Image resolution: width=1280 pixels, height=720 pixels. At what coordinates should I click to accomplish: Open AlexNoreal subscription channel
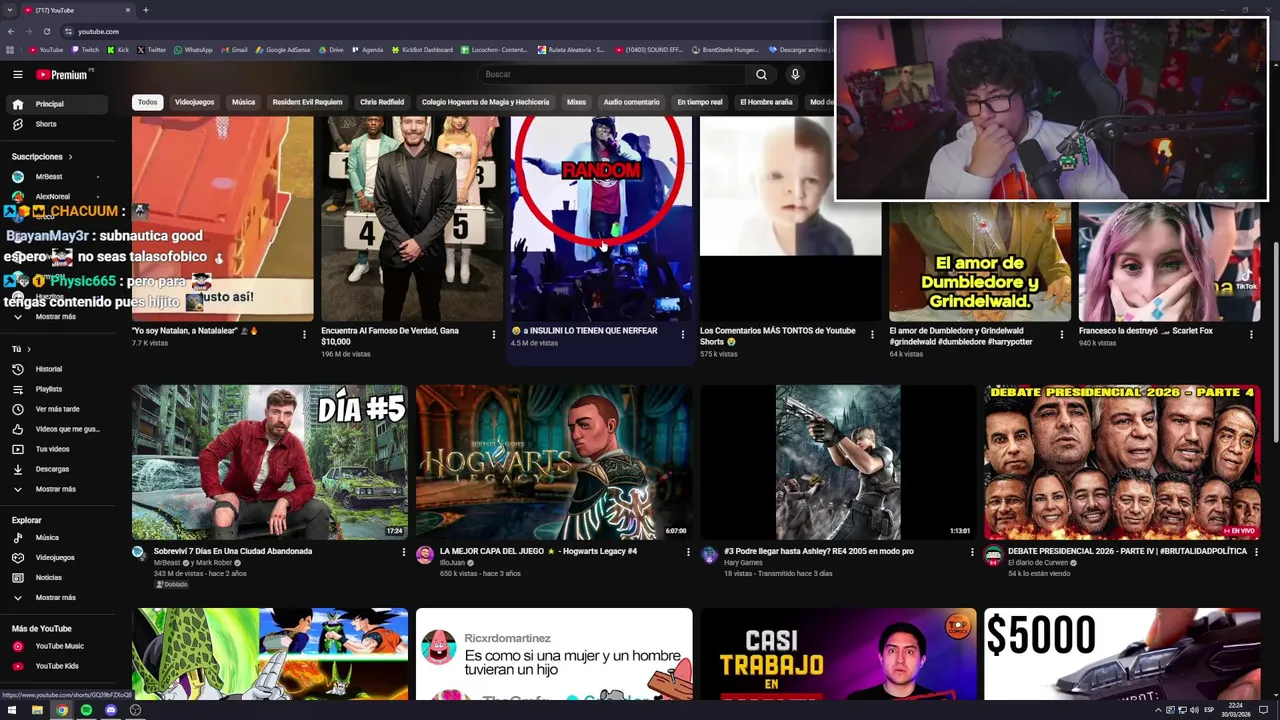point(52,197)
